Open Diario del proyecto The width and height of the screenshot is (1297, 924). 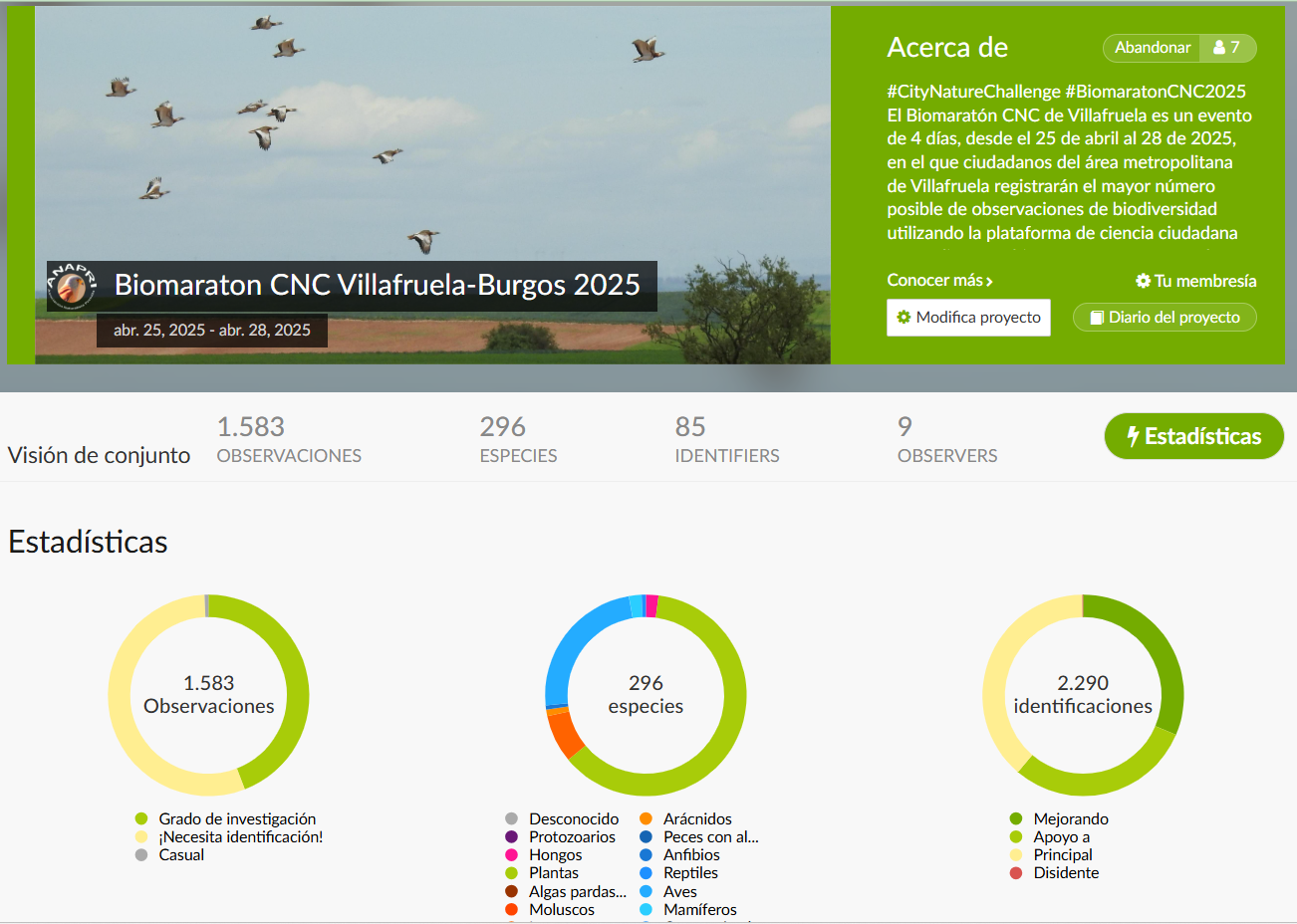click(1165, 318)
